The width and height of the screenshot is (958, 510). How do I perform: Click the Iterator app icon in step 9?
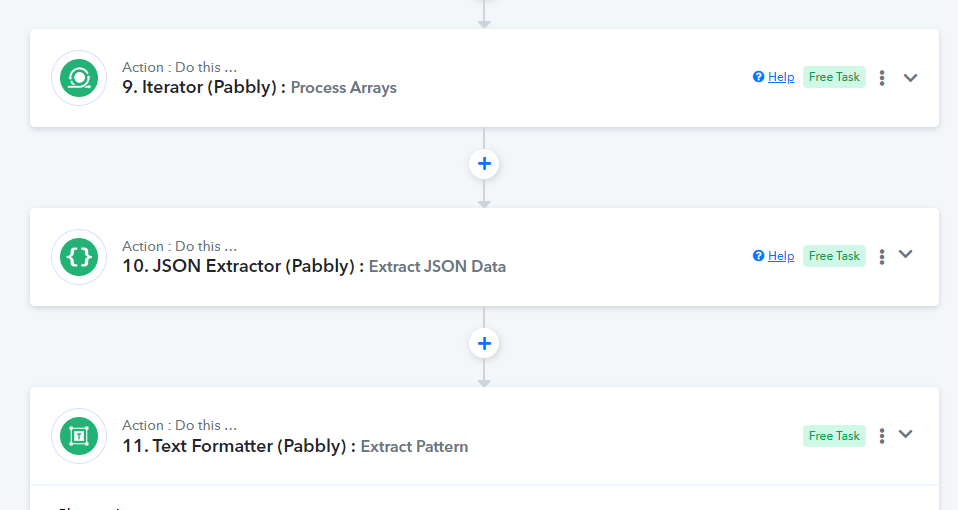coord(79,78)
